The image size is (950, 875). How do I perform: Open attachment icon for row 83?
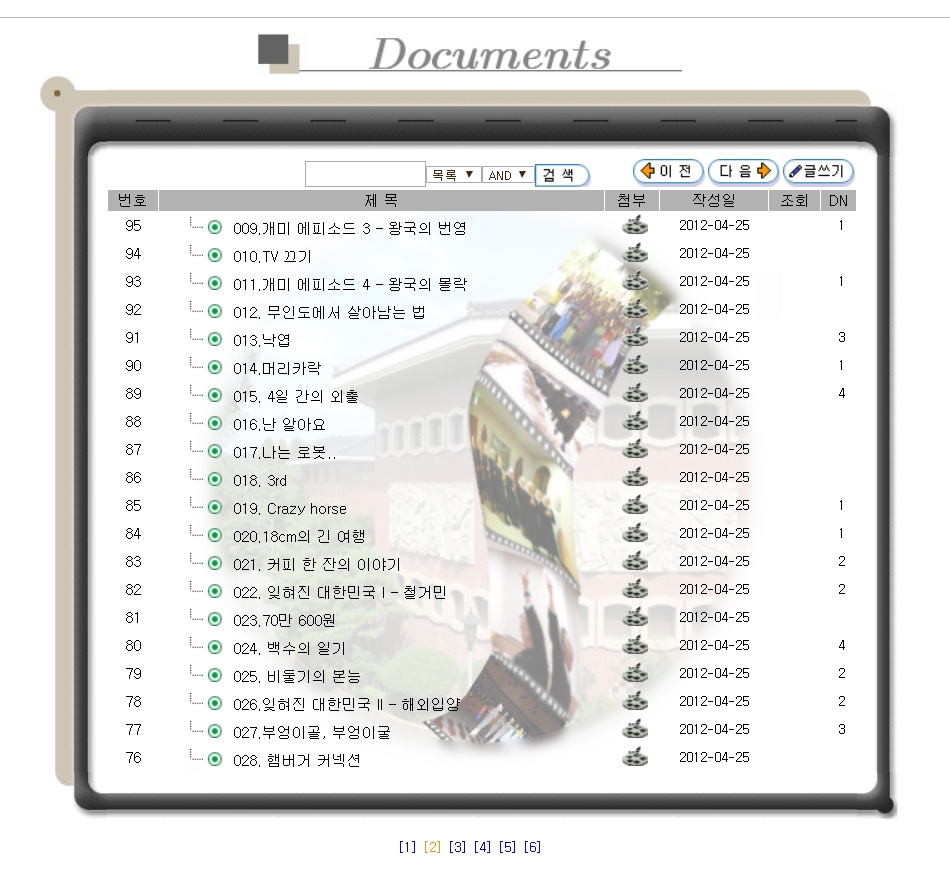point(635,561)
